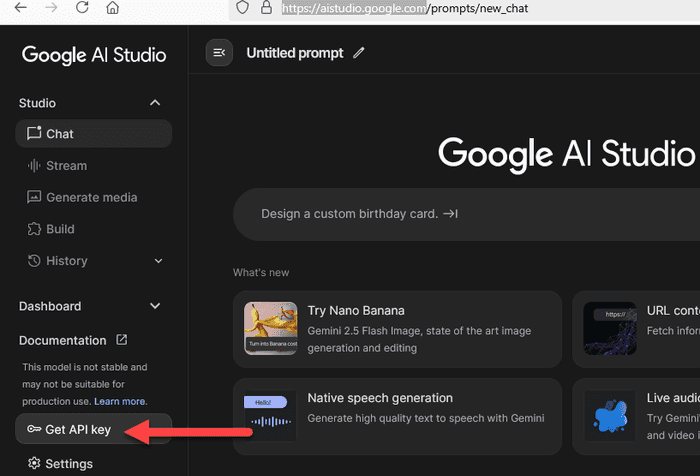
Task: Open the Try Nano Banana card thumbnail
Action: (x=270, y=329)
